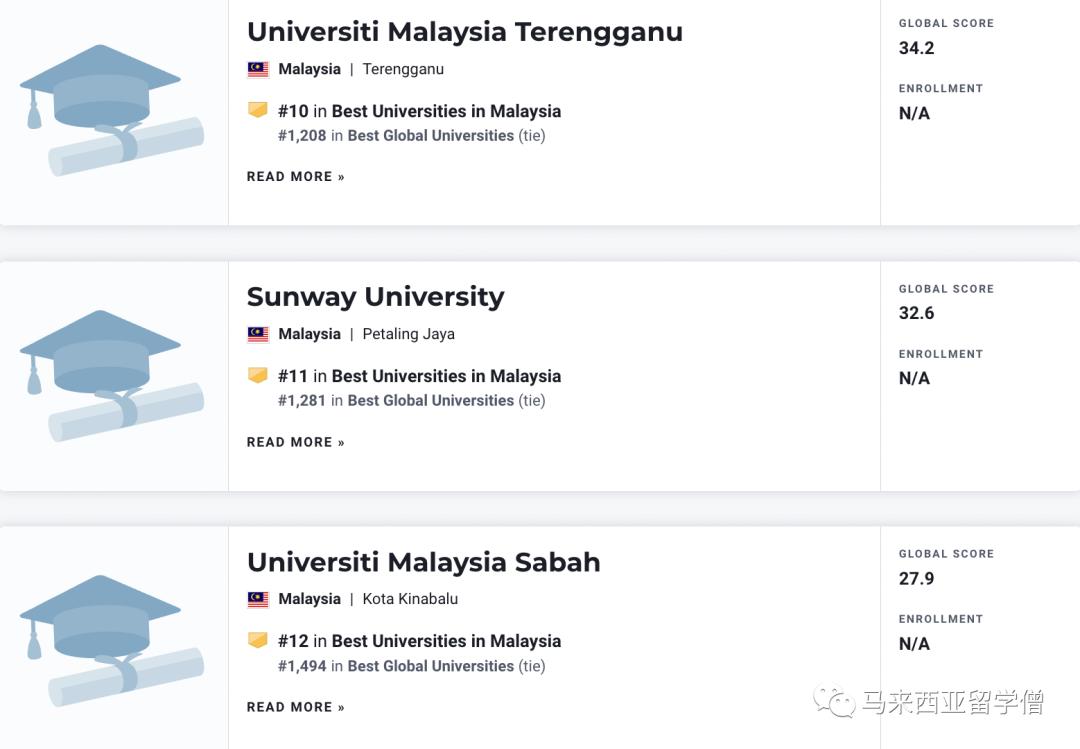Image resolution: width=1080 pixels, height=749 pixels.
Task: Click Malaysia flag under Sunway University
Action: (258, 334)
